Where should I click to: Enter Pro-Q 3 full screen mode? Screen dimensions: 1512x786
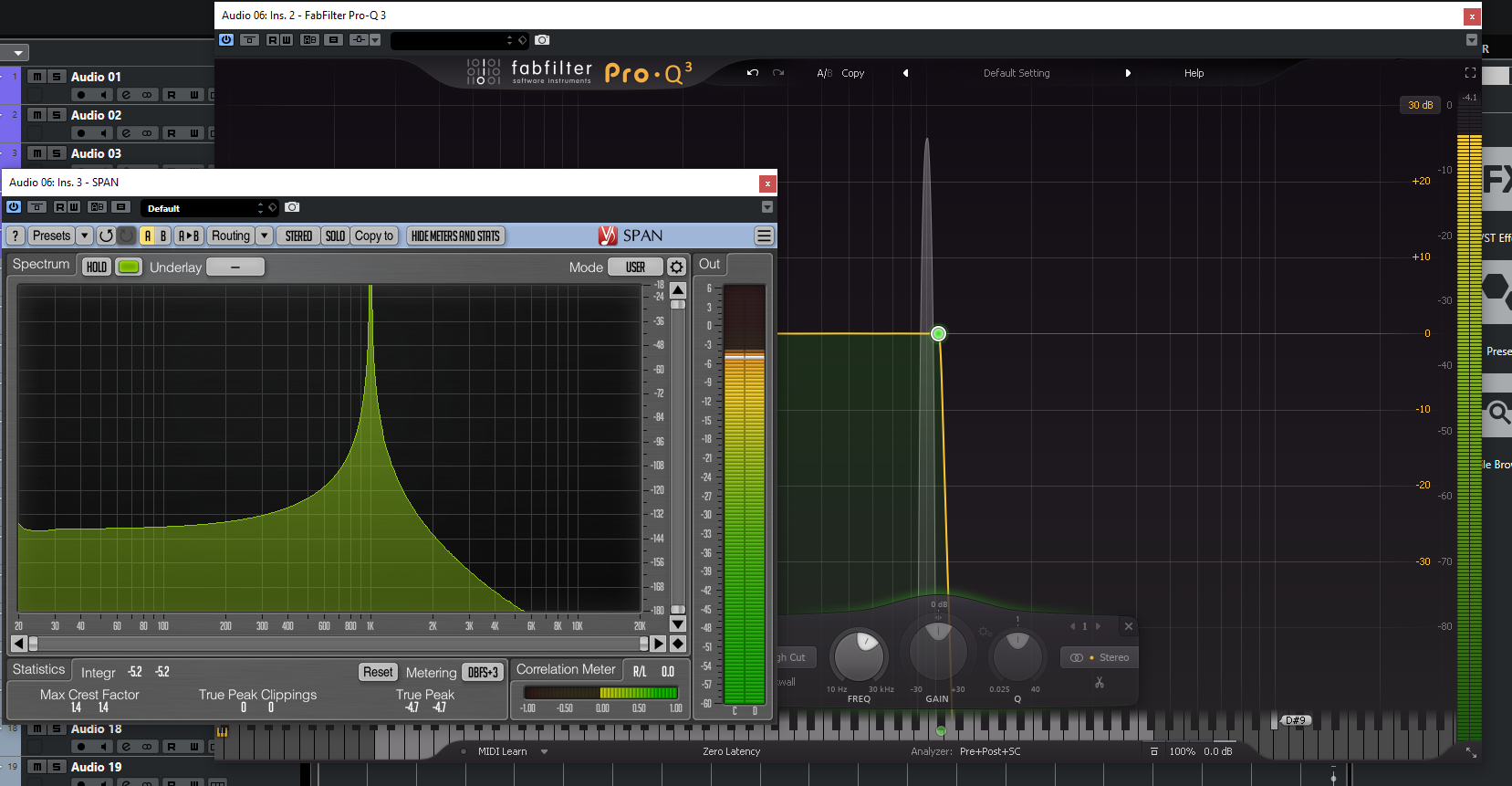click(x=1470, y=73)
